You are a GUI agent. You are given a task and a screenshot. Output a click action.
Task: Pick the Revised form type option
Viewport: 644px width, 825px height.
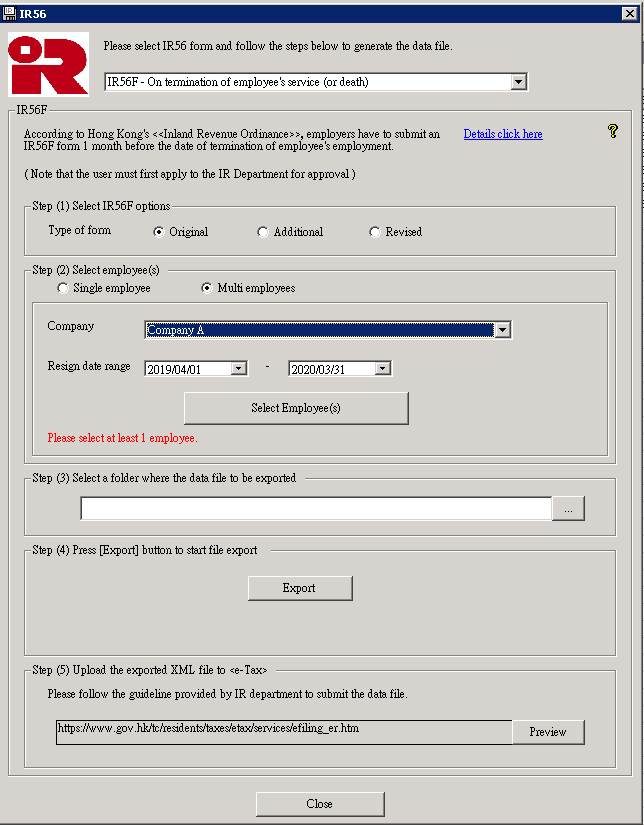click(x=375, y=232)
